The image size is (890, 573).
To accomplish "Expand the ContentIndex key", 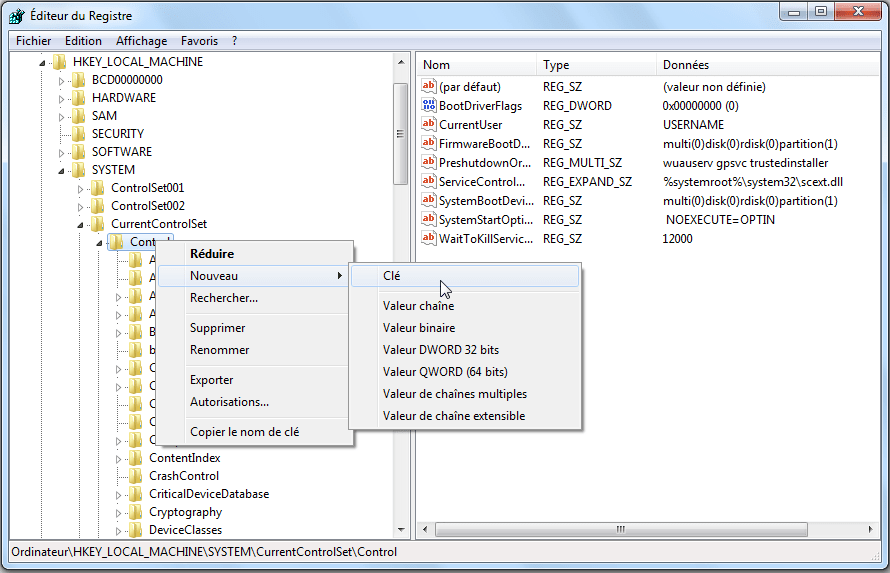I will click(x=118, y=459).
